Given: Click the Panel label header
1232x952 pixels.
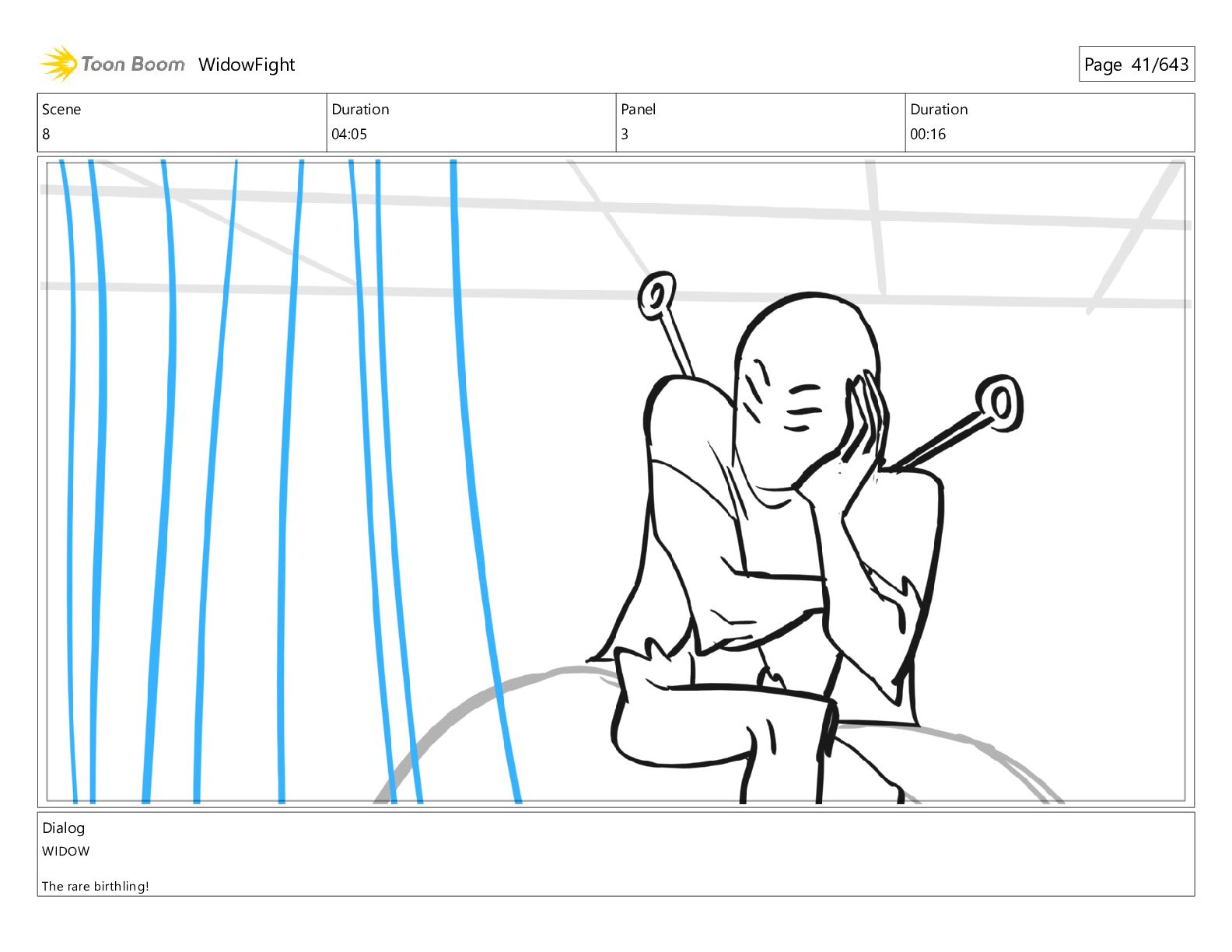Looking at the screenshot, I should 639,110.
